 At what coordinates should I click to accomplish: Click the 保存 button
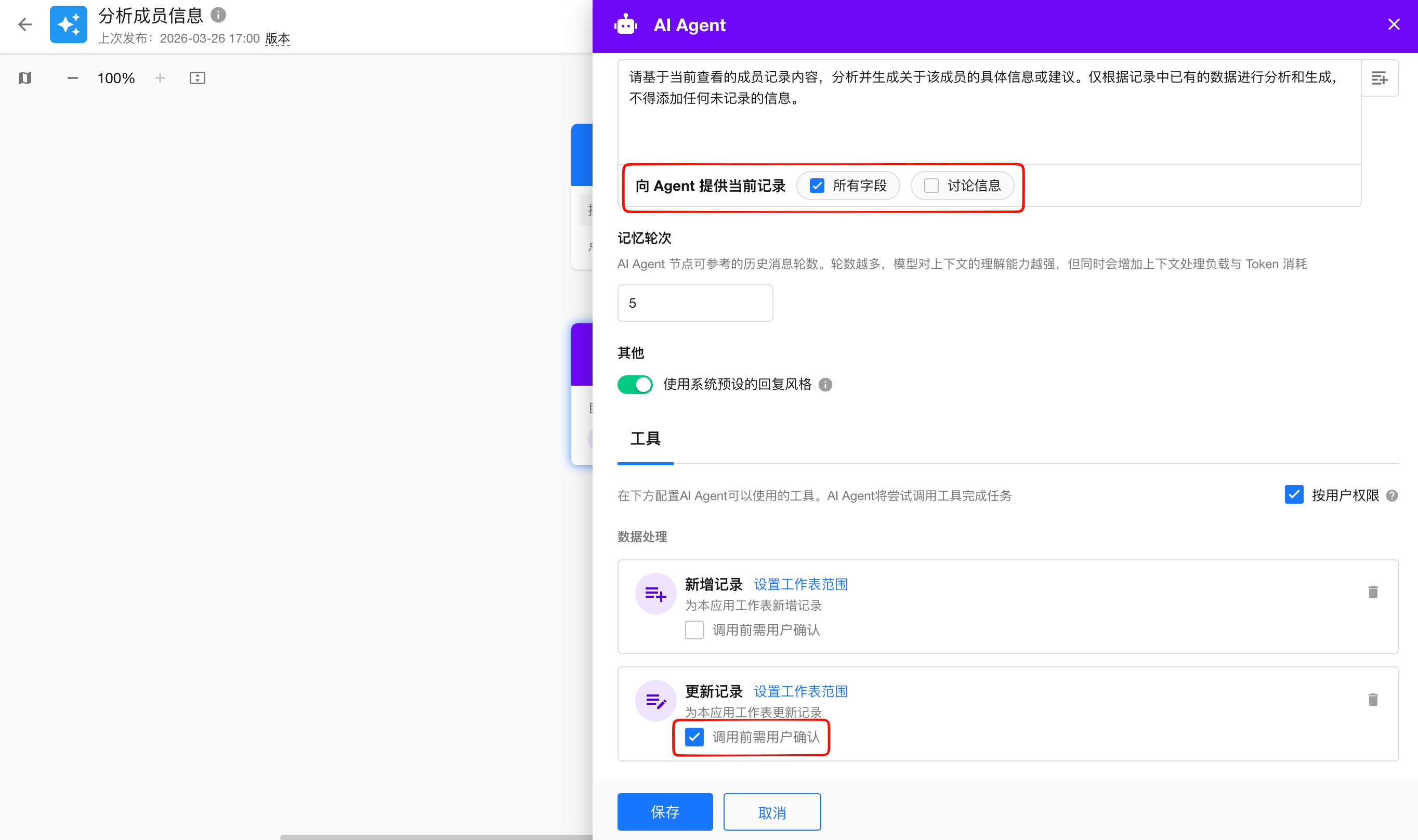coord(665,812)
